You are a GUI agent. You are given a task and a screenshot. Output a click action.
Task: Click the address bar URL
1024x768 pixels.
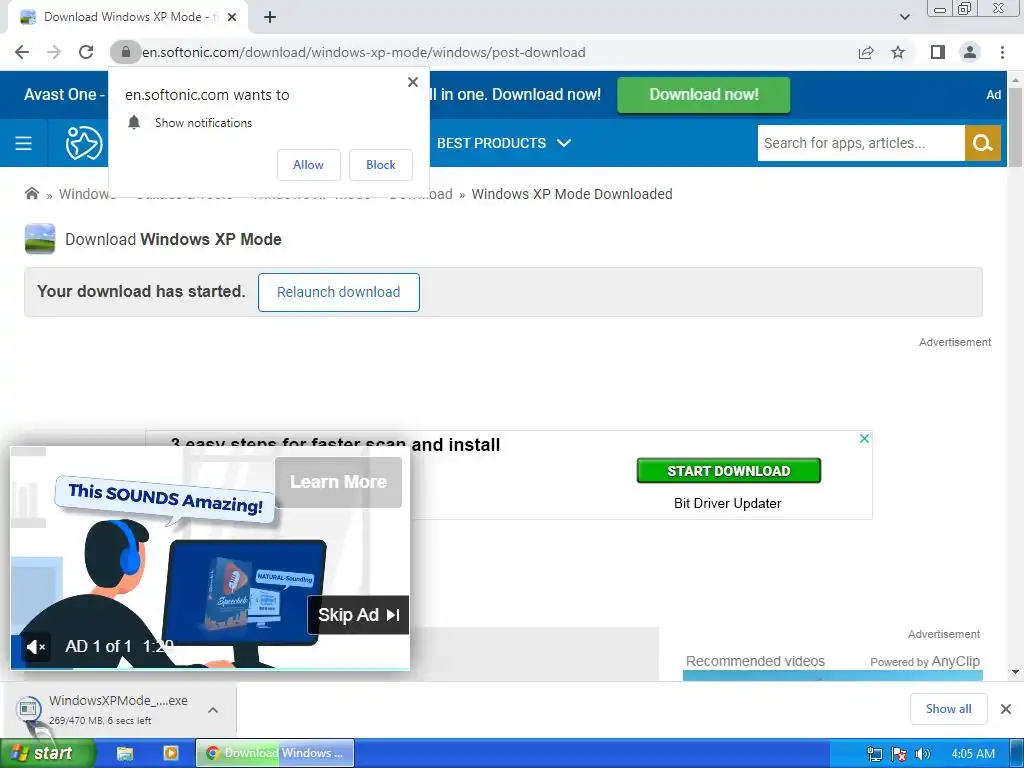[364, 52]
